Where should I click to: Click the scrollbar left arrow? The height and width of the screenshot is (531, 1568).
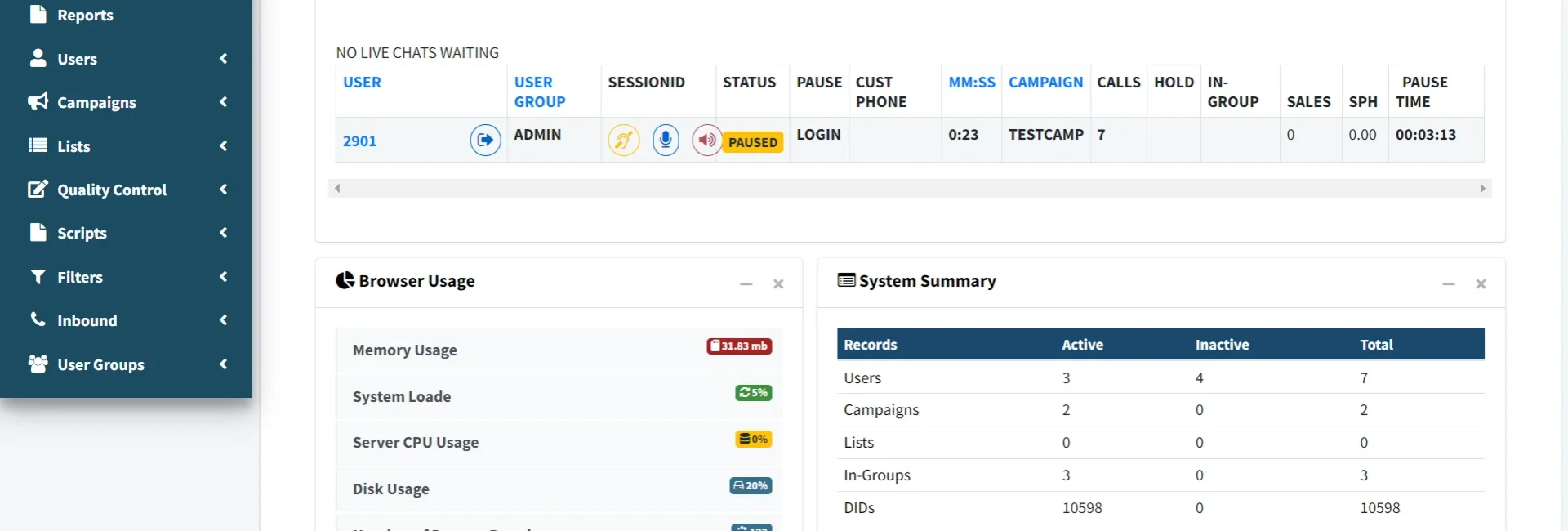tap(337, 189)
